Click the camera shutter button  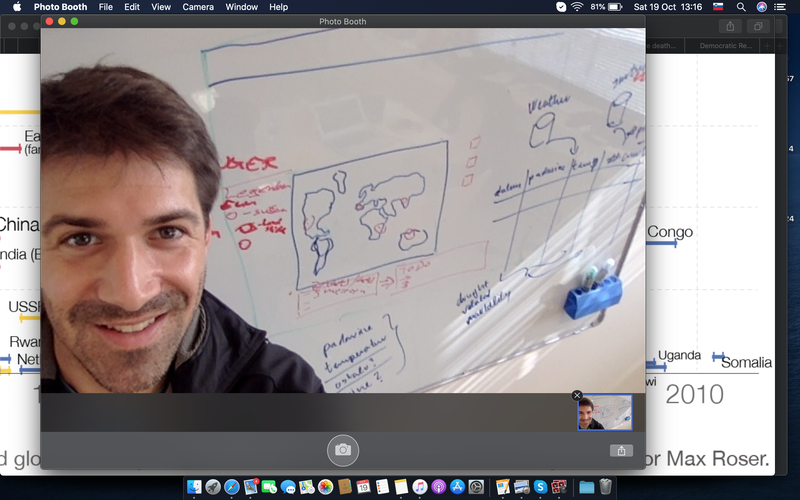pos(342,450)
